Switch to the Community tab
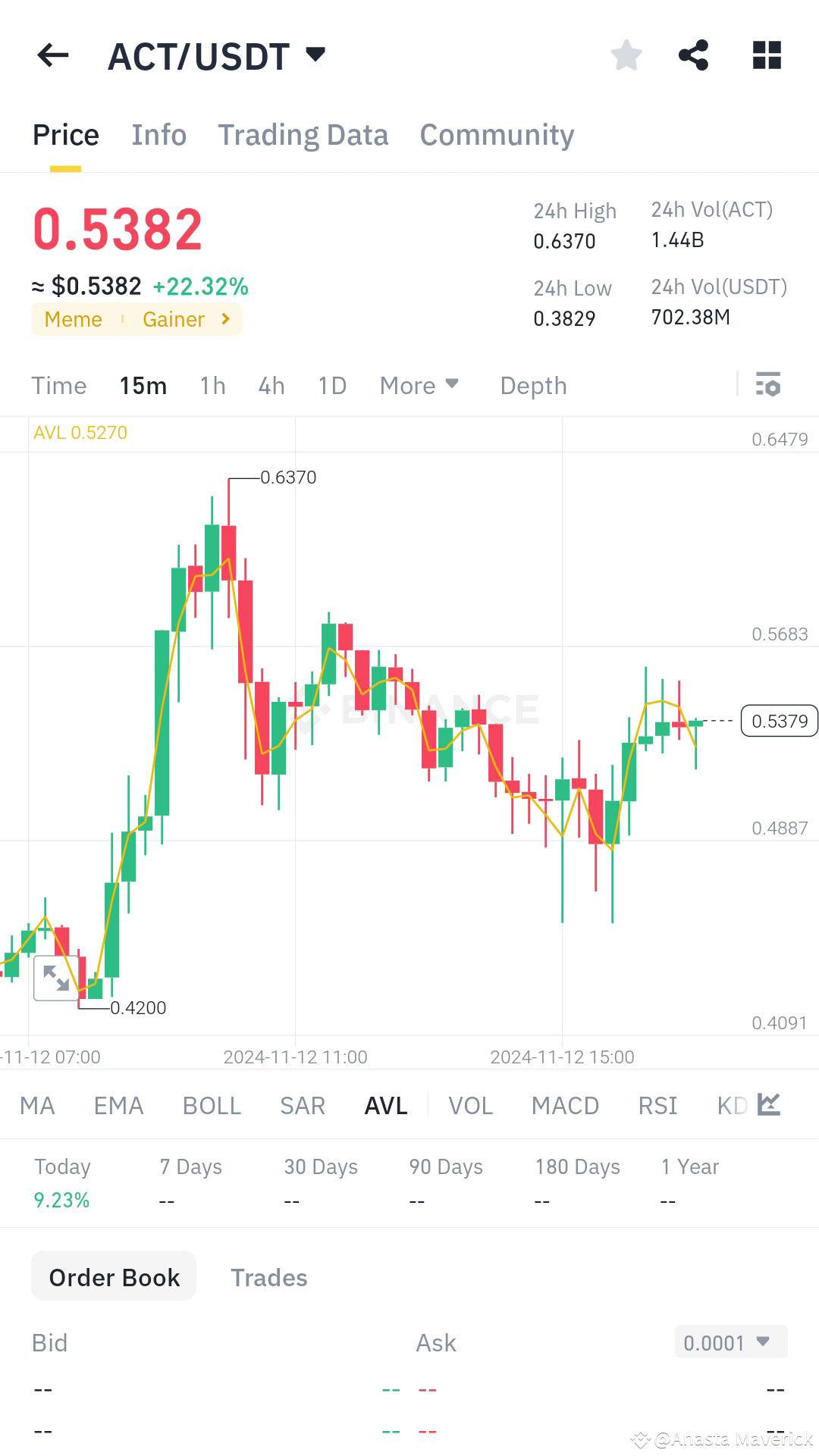Viewport: 819px width, 1456px height. point(496,134)
